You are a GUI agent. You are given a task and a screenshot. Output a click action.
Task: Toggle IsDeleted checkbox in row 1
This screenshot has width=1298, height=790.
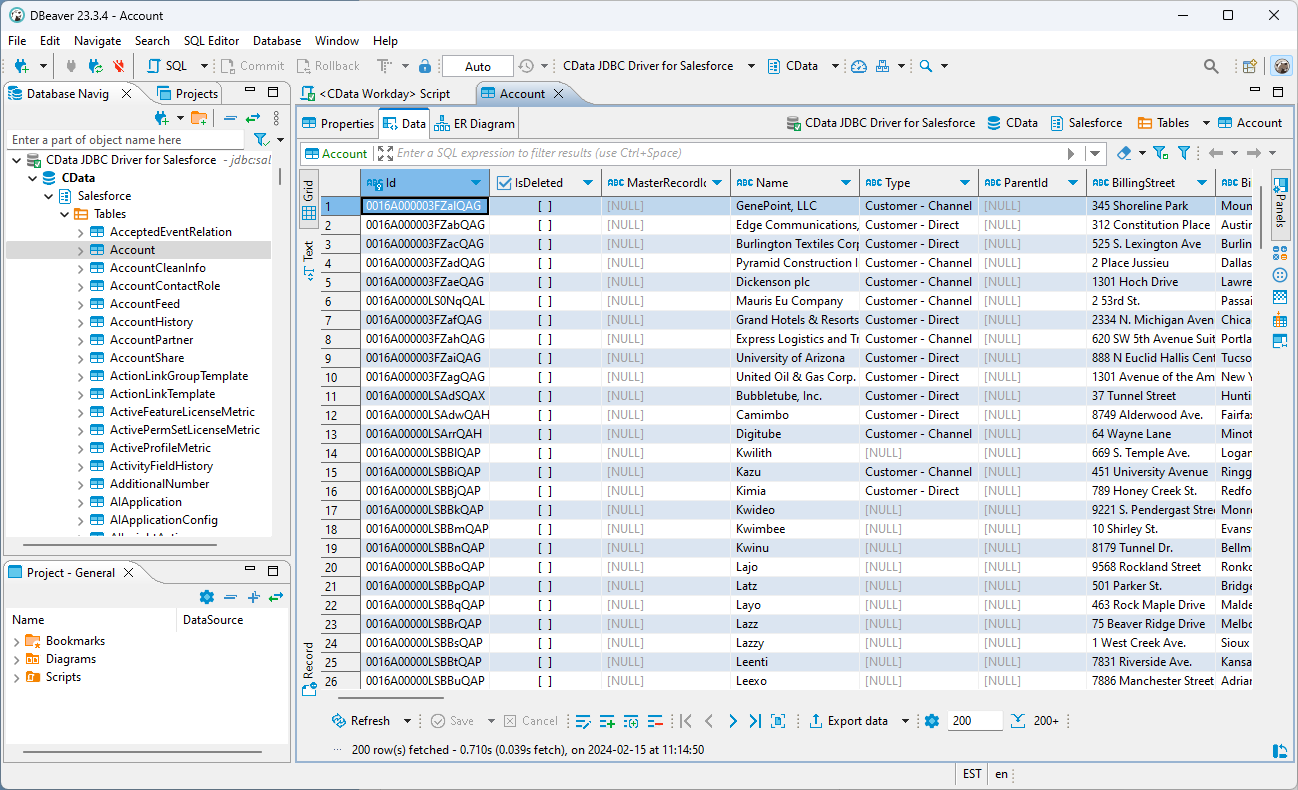[544, 206]
